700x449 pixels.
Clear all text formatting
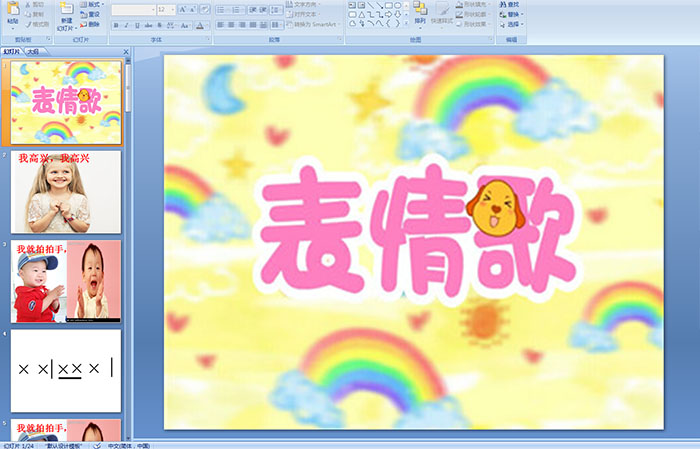(205, 9)
